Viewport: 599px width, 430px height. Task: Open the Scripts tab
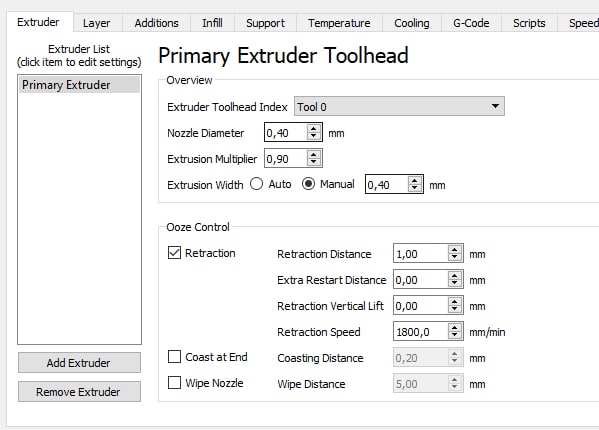[x=529, y=23]
